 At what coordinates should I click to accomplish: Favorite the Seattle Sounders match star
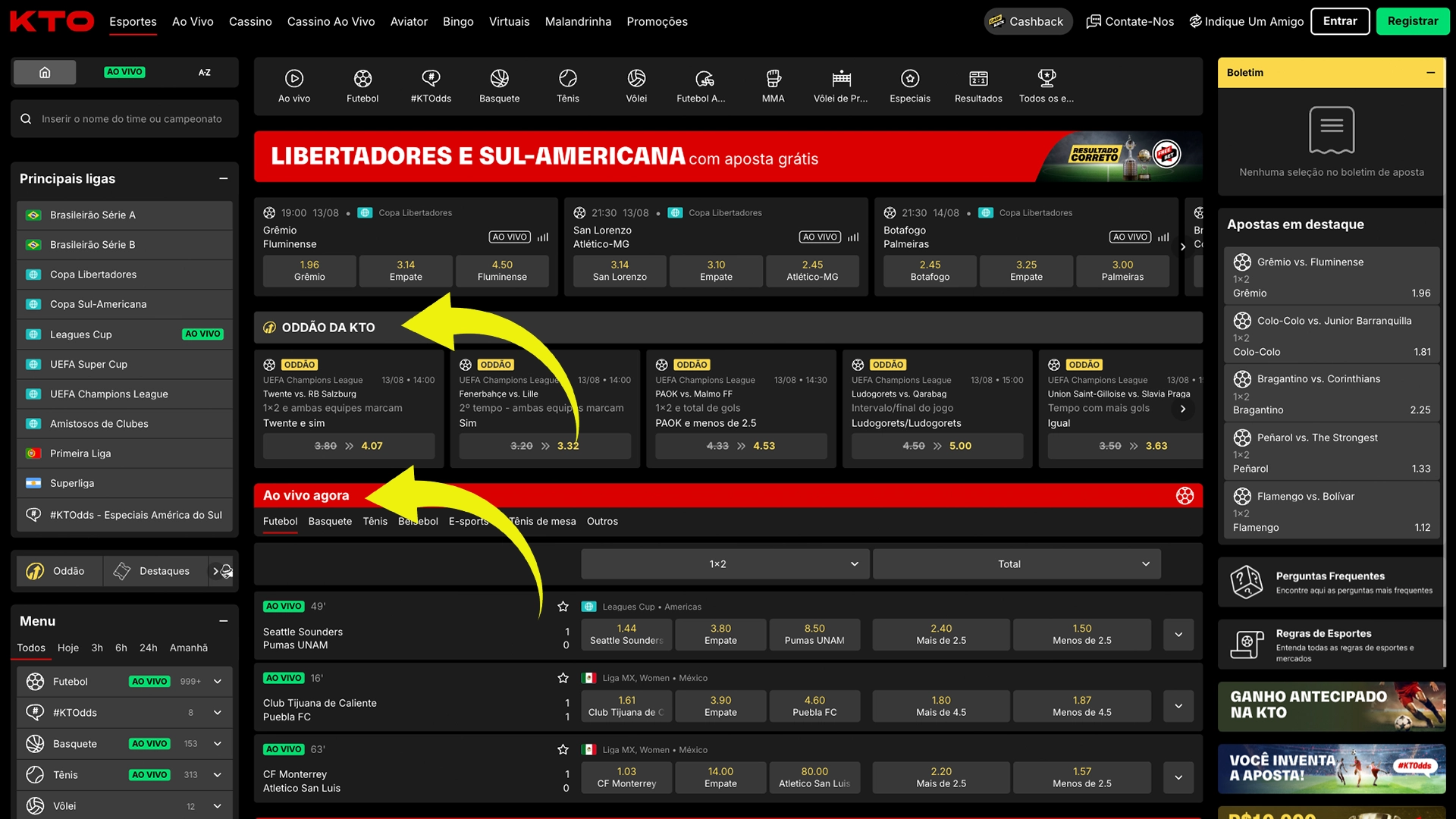click(563, 607)
